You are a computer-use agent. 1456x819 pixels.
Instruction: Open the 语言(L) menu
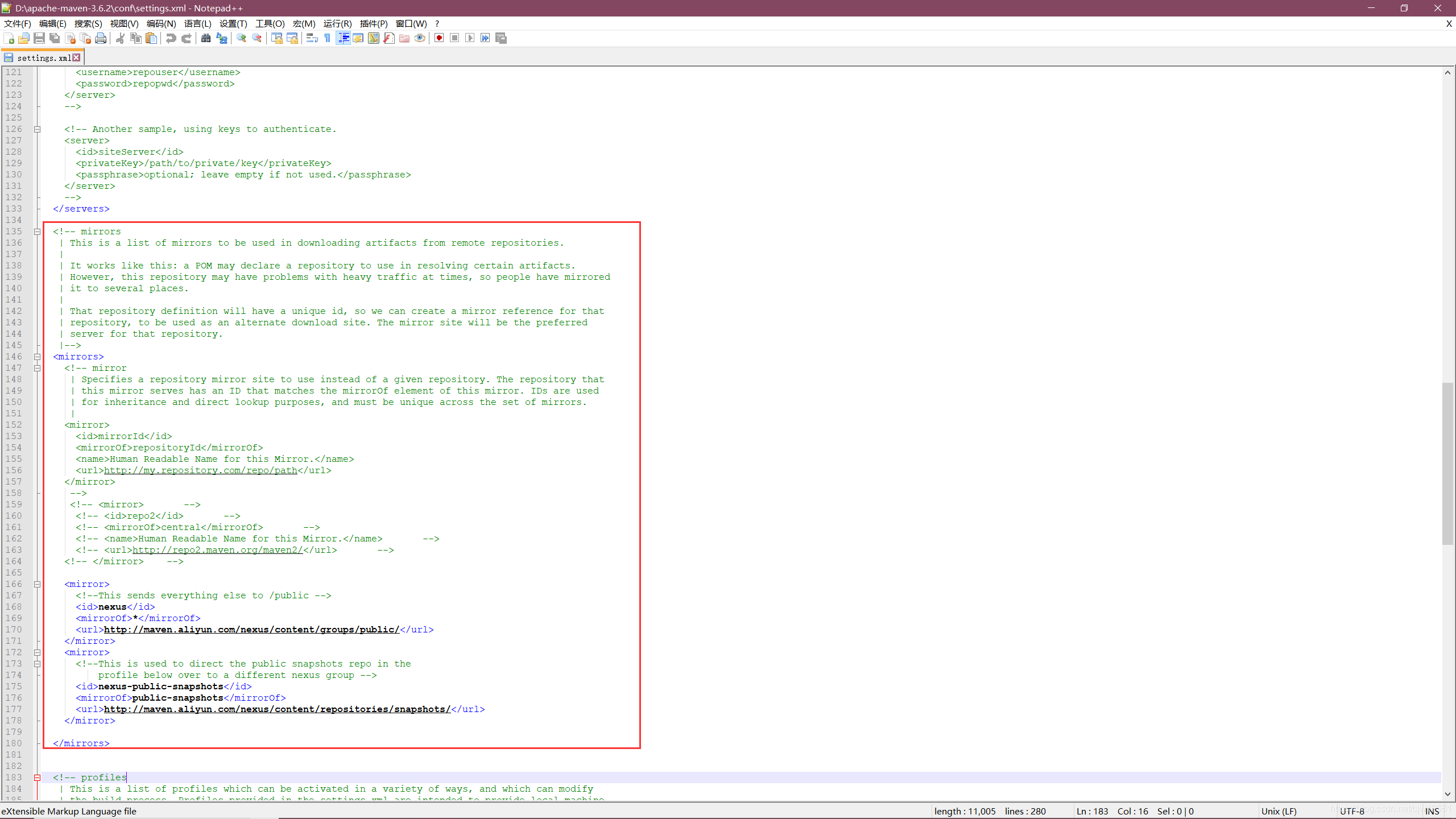click(197, 23)
